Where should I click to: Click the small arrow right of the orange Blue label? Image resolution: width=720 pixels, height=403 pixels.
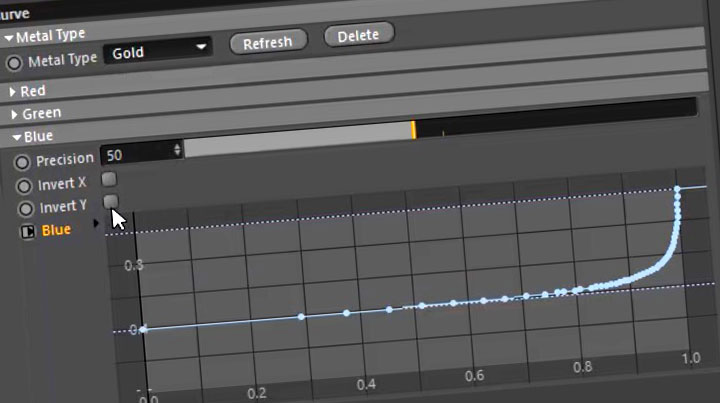pos(97,224)
